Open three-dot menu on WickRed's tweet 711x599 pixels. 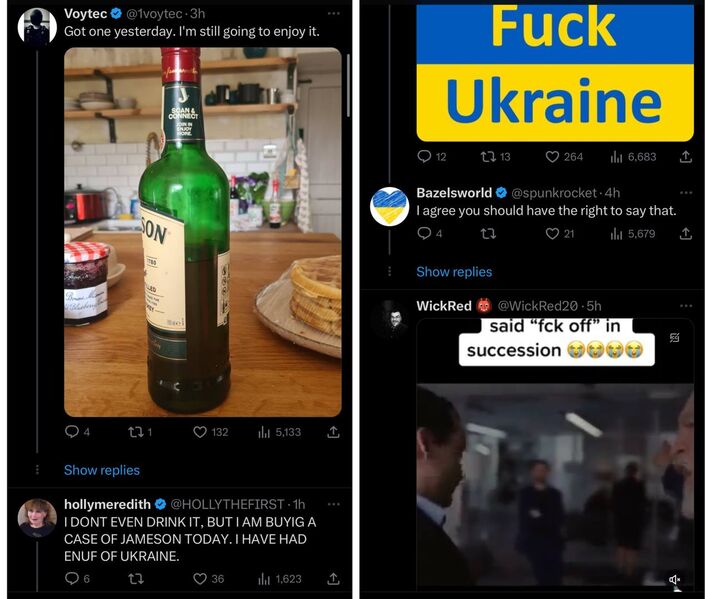click(686, 306)
